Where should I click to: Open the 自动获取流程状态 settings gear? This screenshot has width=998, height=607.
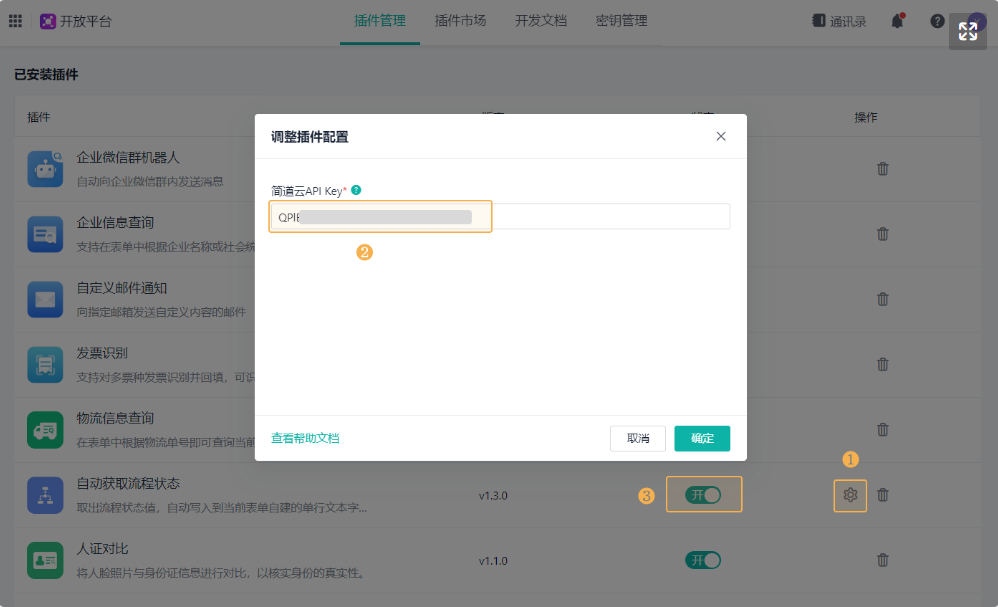850,495
